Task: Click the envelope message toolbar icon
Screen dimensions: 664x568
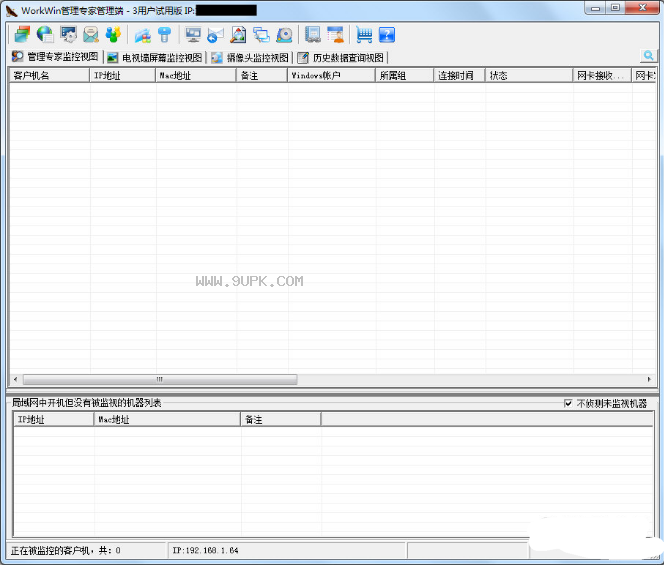Action: 91,34
